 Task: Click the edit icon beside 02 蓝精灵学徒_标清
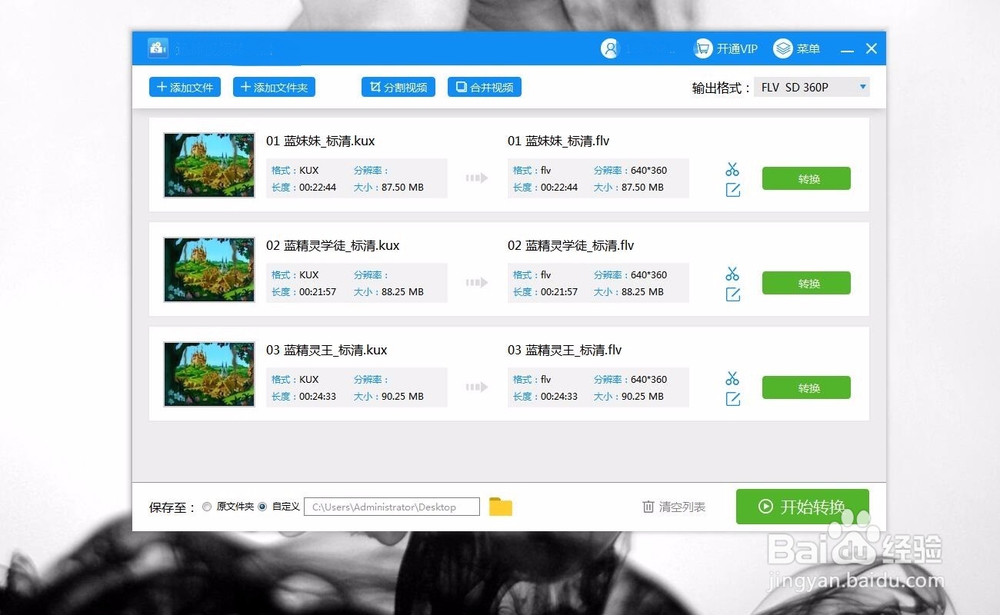pyautogui.click(x=732, y=294)
